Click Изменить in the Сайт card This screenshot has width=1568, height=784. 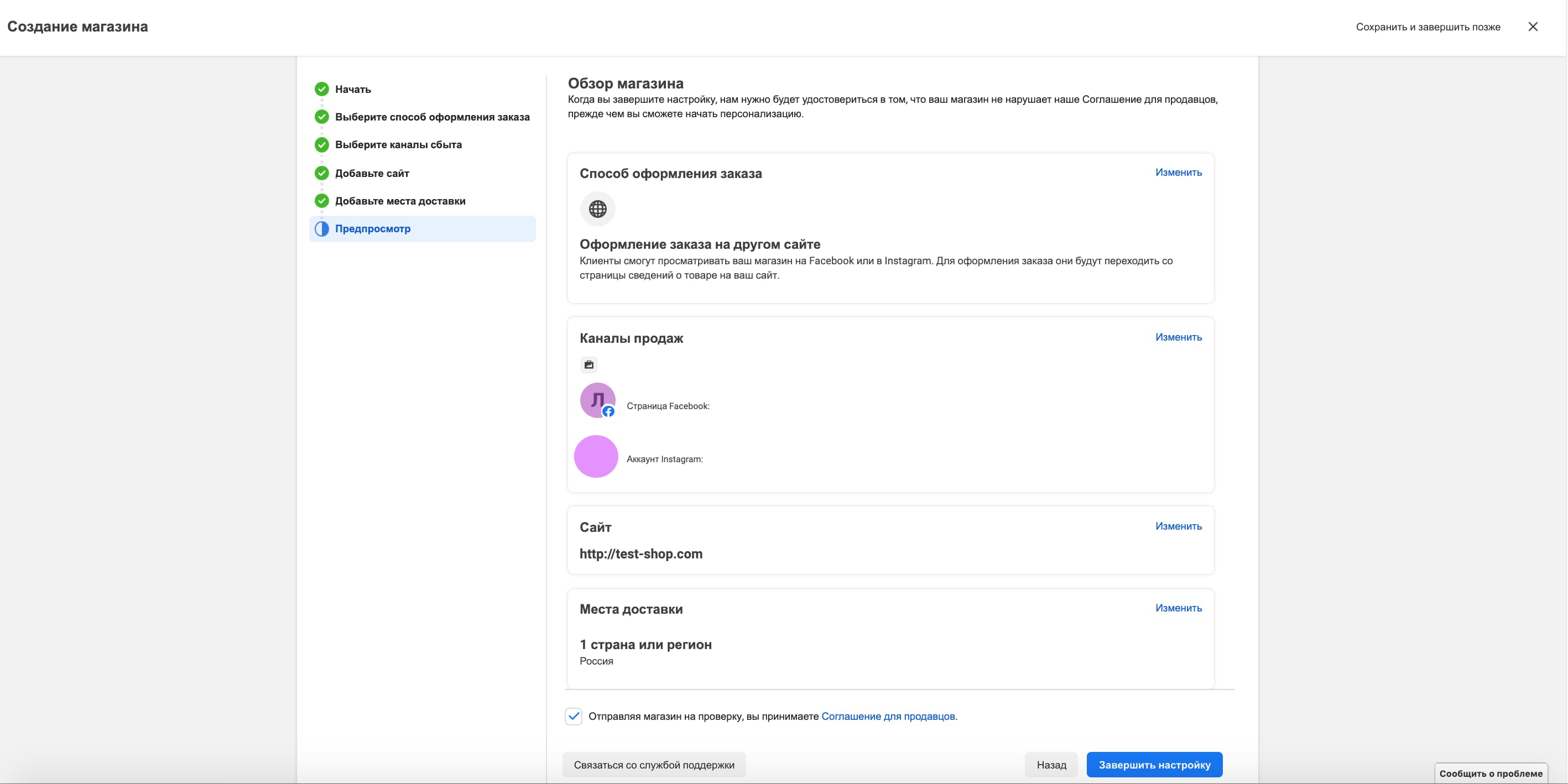click(1179, 526)
